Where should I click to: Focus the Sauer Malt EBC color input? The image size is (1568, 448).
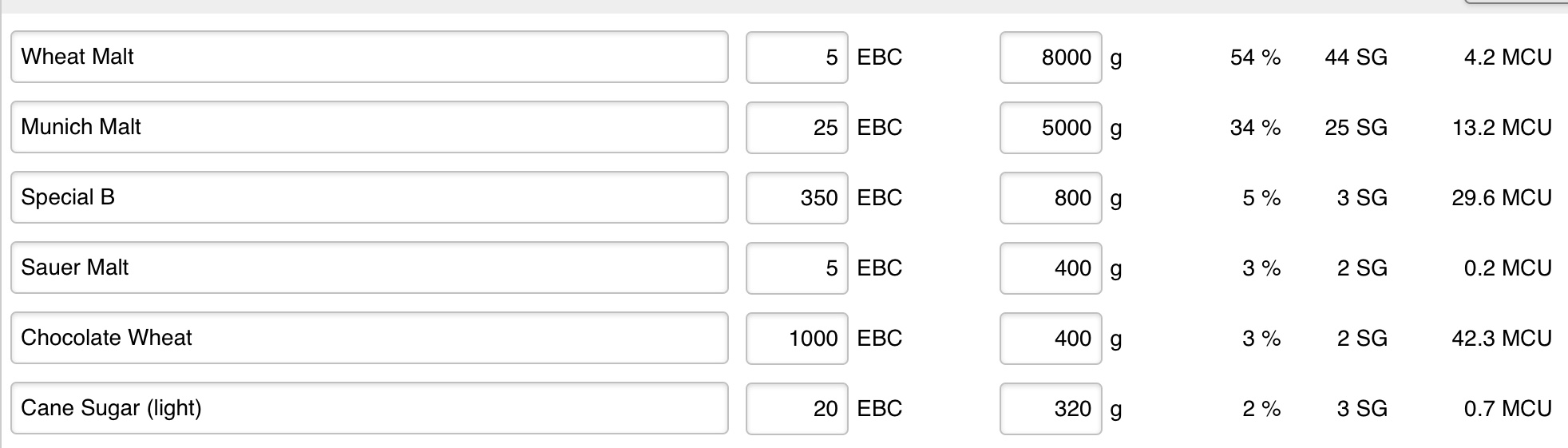click(x=796, y=268)
